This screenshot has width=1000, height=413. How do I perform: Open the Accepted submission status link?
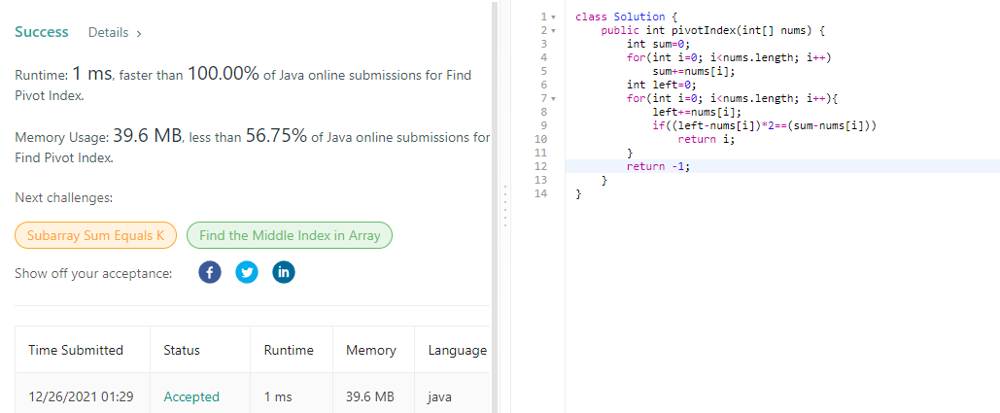[x=191, y=397]
